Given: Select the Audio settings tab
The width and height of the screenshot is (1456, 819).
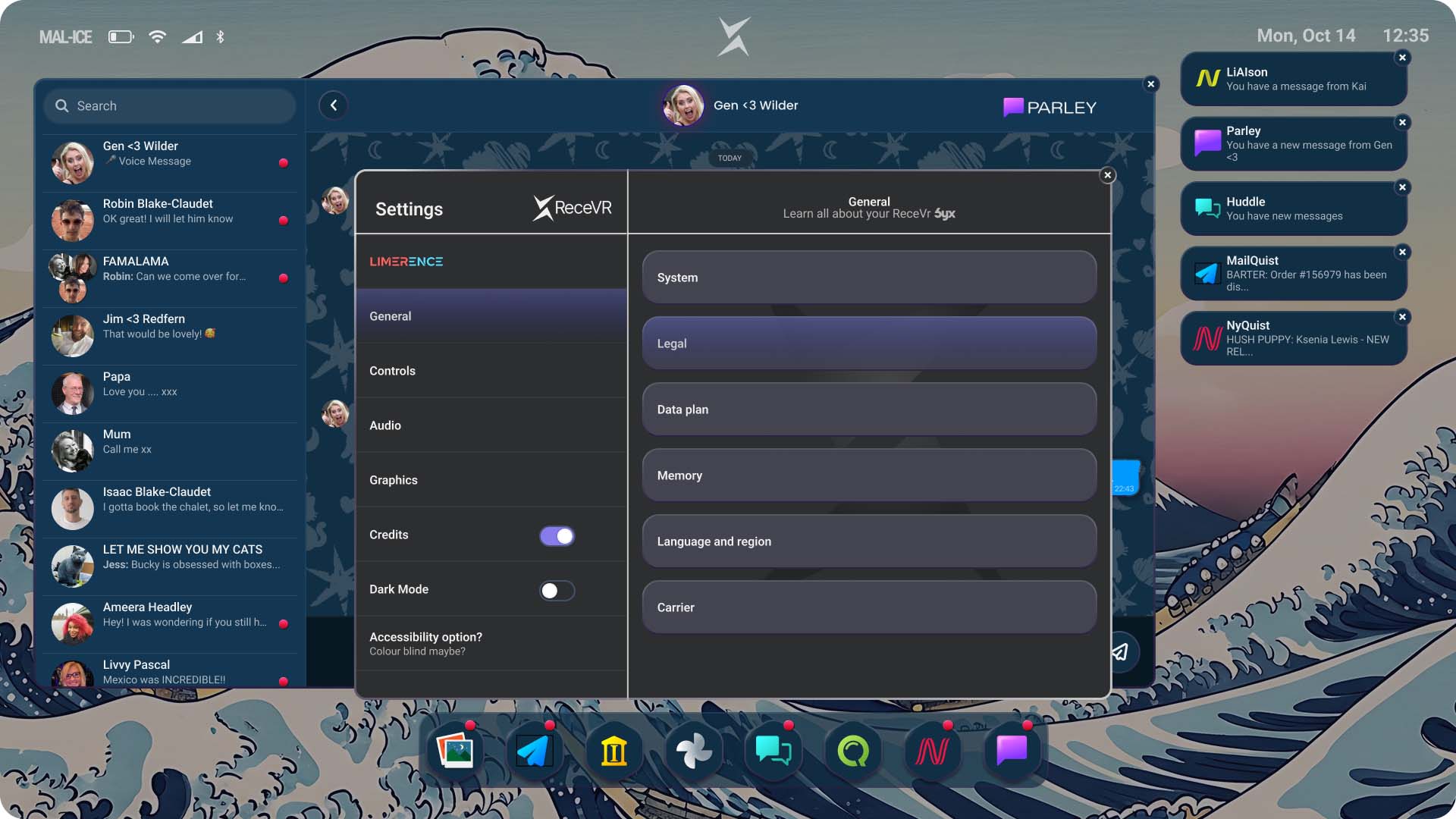Looking at the screenshot, I should point(491,425).
